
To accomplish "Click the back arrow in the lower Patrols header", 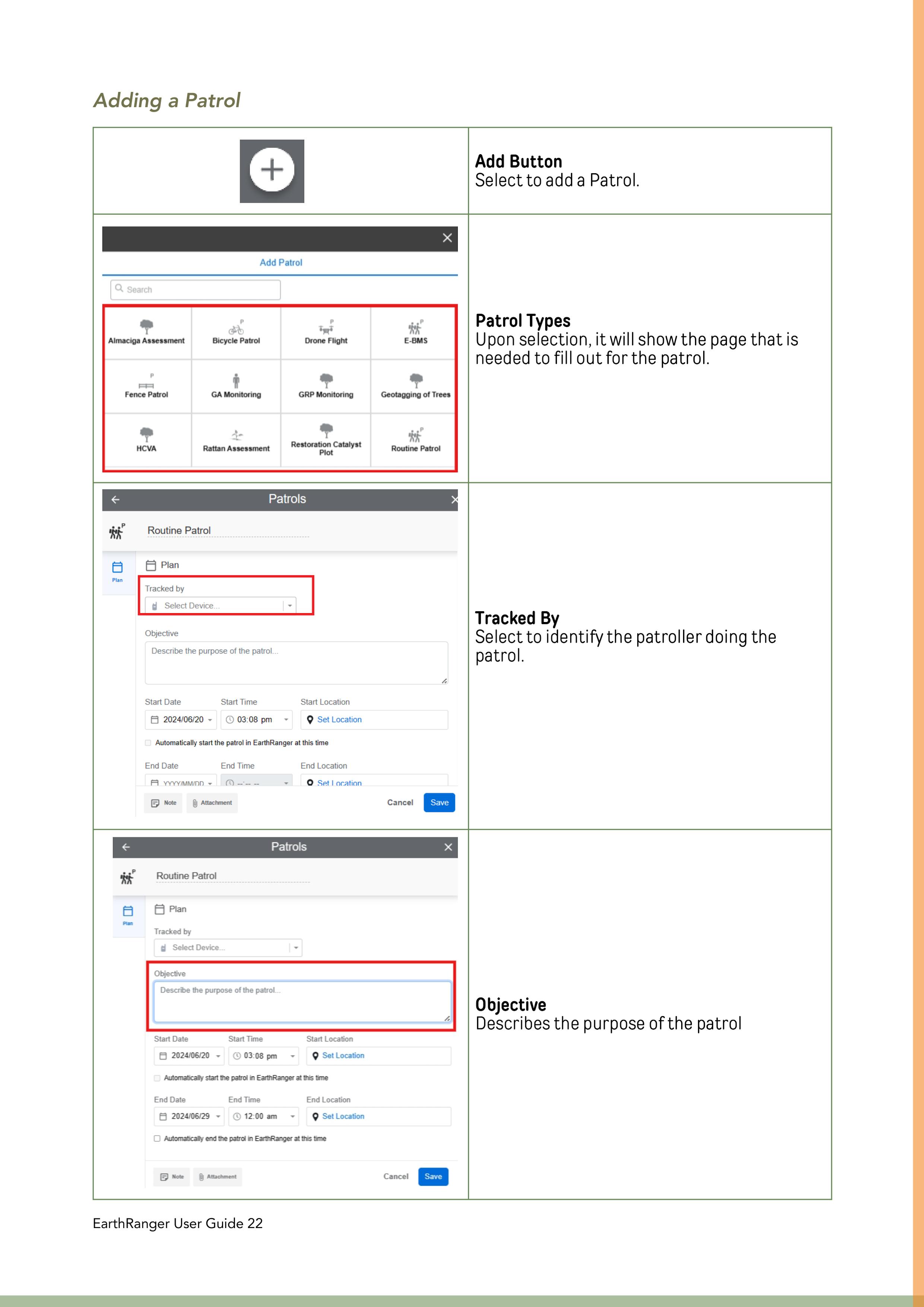I will 126,847.
